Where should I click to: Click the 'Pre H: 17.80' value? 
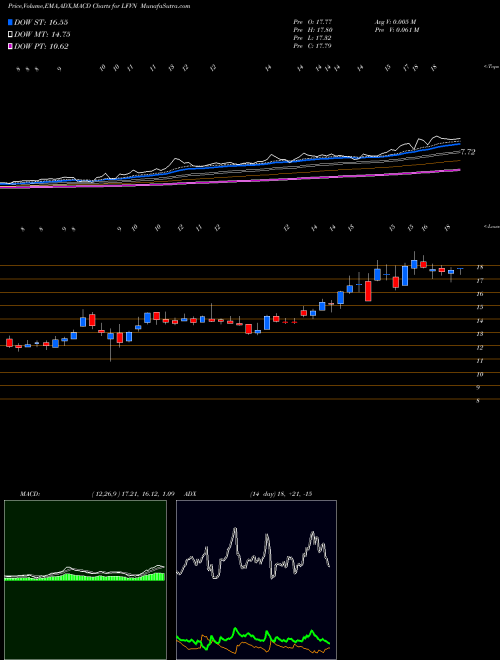click(313, 30)
